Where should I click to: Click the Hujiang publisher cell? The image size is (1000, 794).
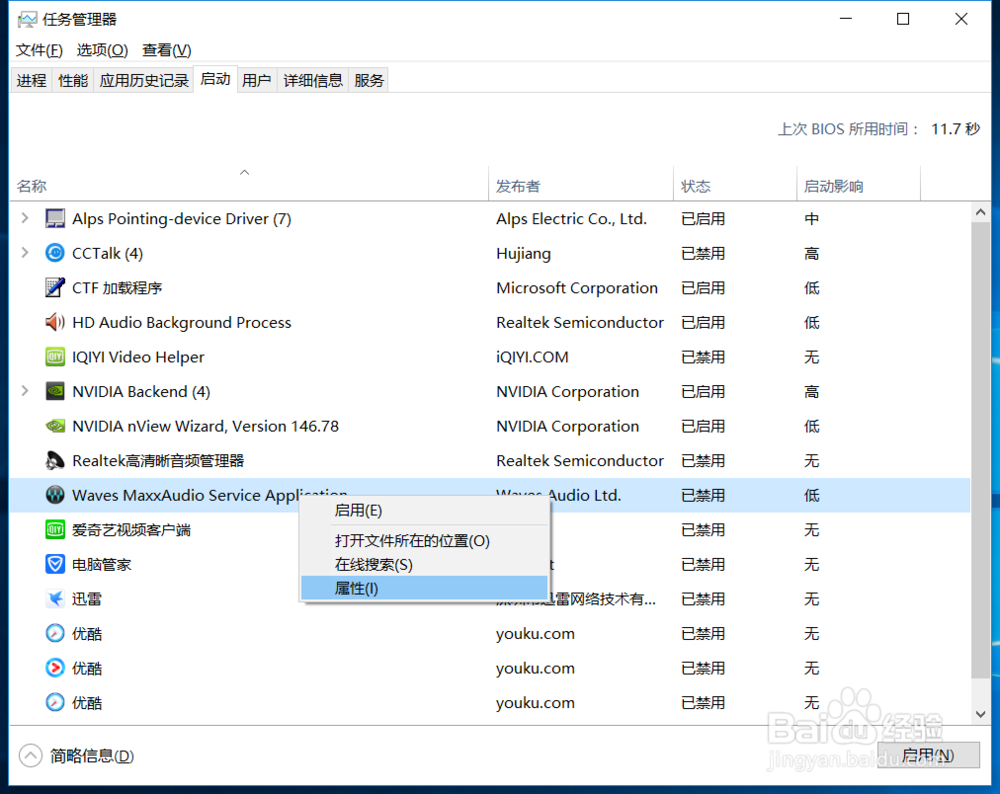coord(524,253)
